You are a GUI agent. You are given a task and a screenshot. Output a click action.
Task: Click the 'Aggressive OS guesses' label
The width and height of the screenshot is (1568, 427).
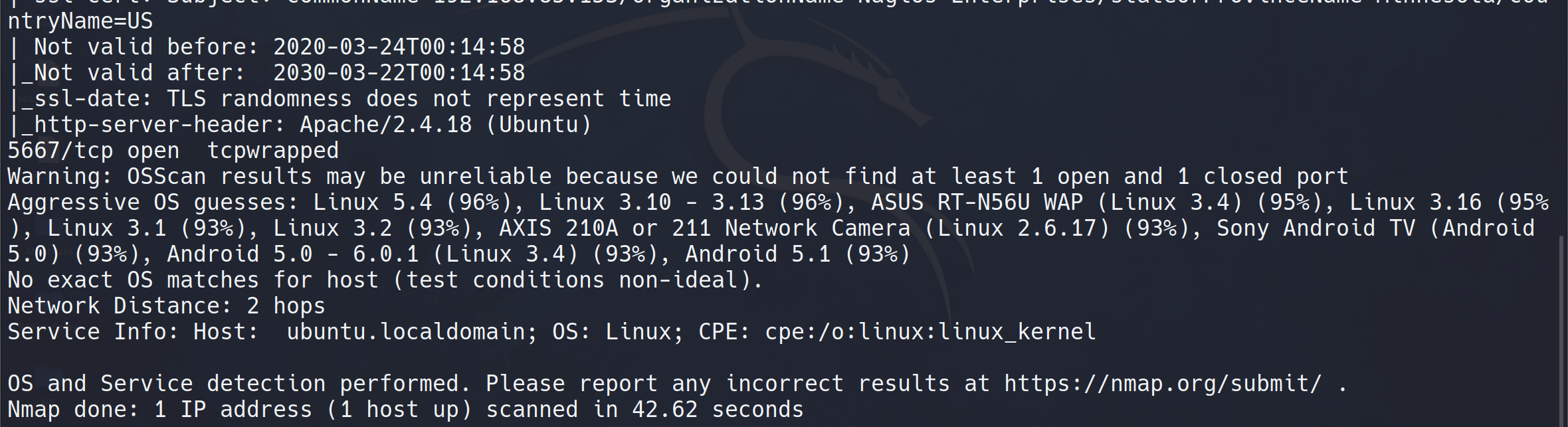153,203
